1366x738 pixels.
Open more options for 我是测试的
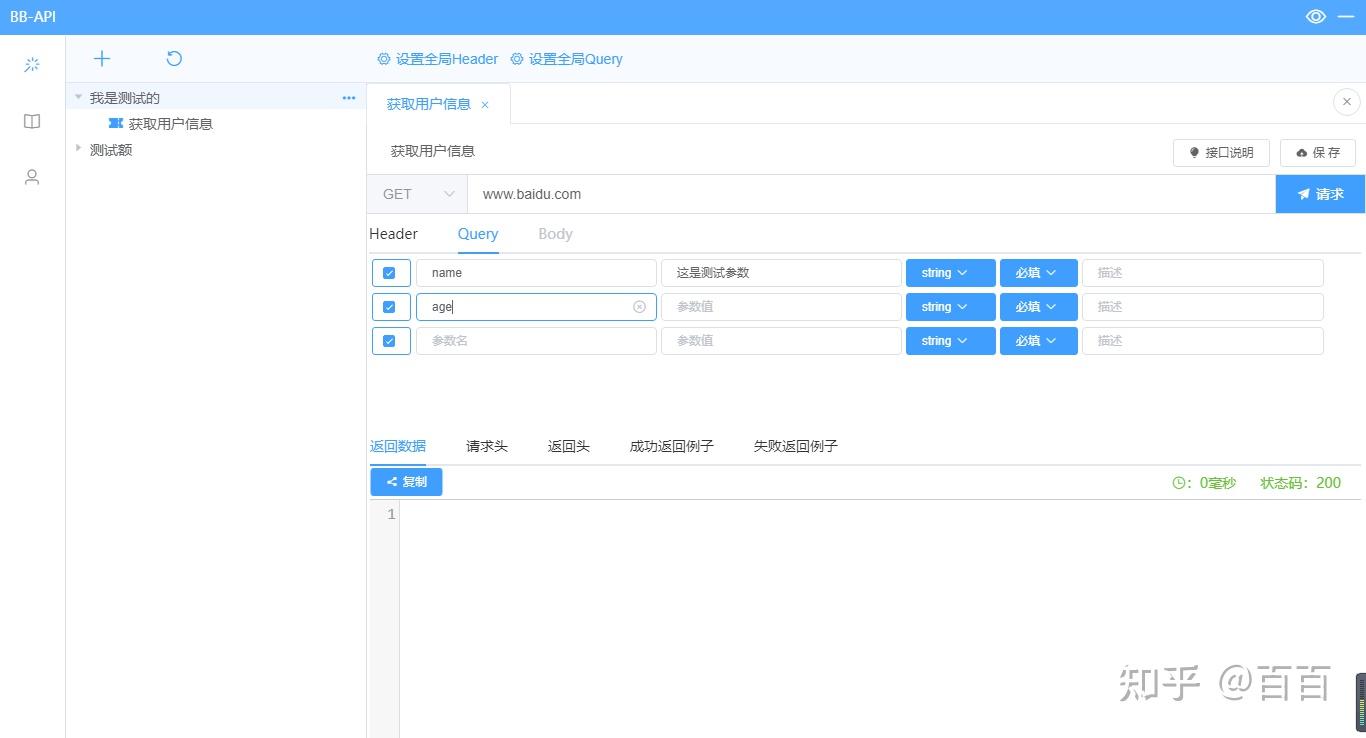[x=349, y=98]
